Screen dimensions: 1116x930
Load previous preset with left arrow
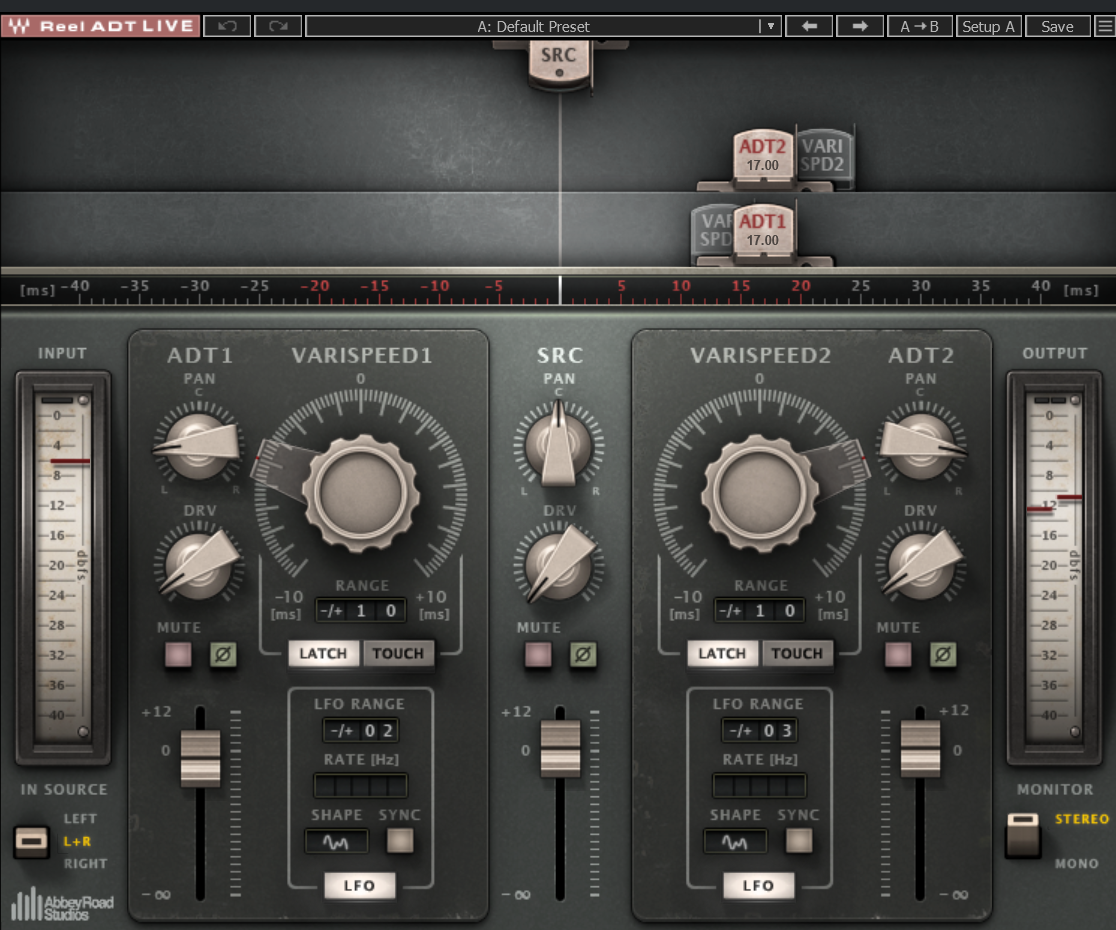(809, 26)
